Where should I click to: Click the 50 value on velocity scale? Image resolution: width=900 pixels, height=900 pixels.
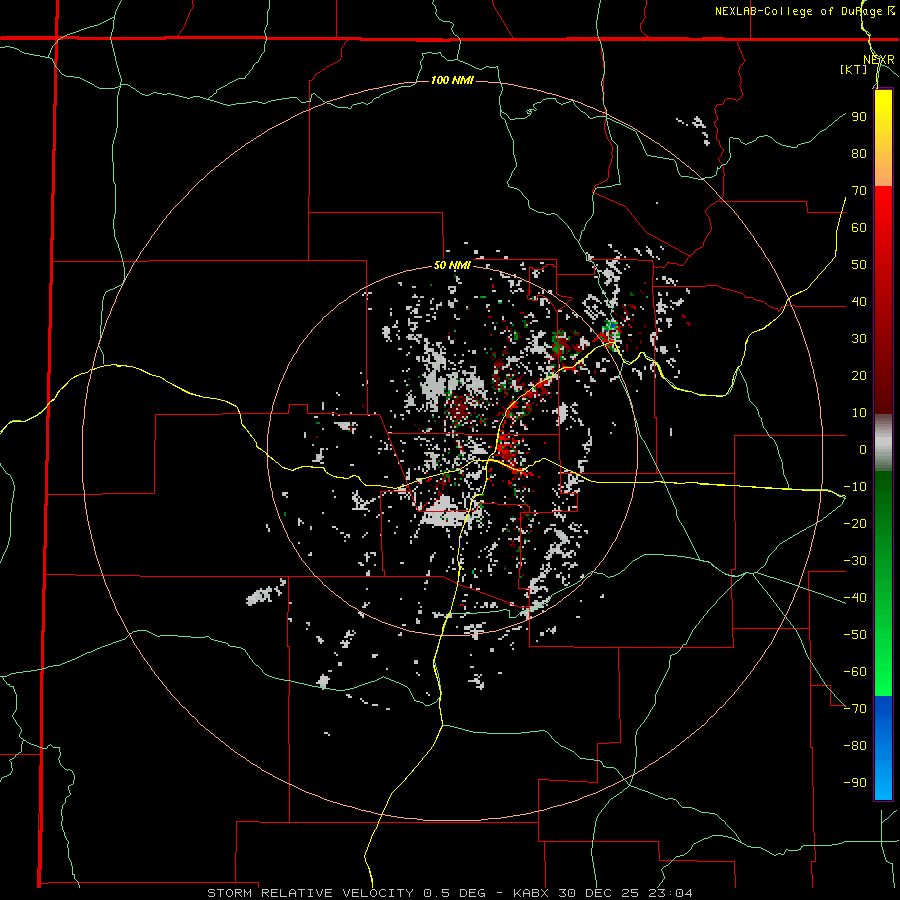coord(859,265)
